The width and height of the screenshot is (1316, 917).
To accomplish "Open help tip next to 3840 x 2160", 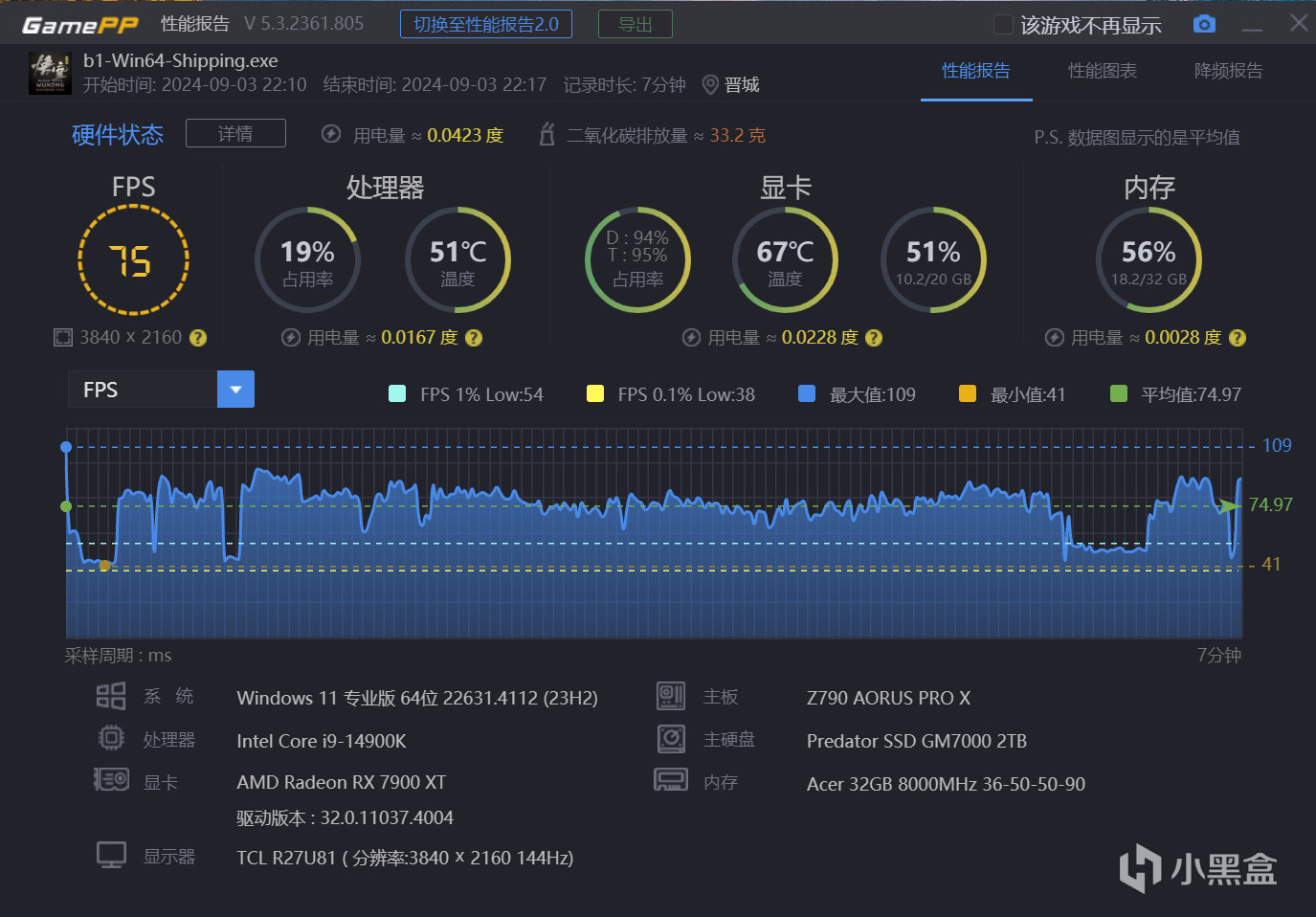I will pyautogui.click(x=198, y=338).
